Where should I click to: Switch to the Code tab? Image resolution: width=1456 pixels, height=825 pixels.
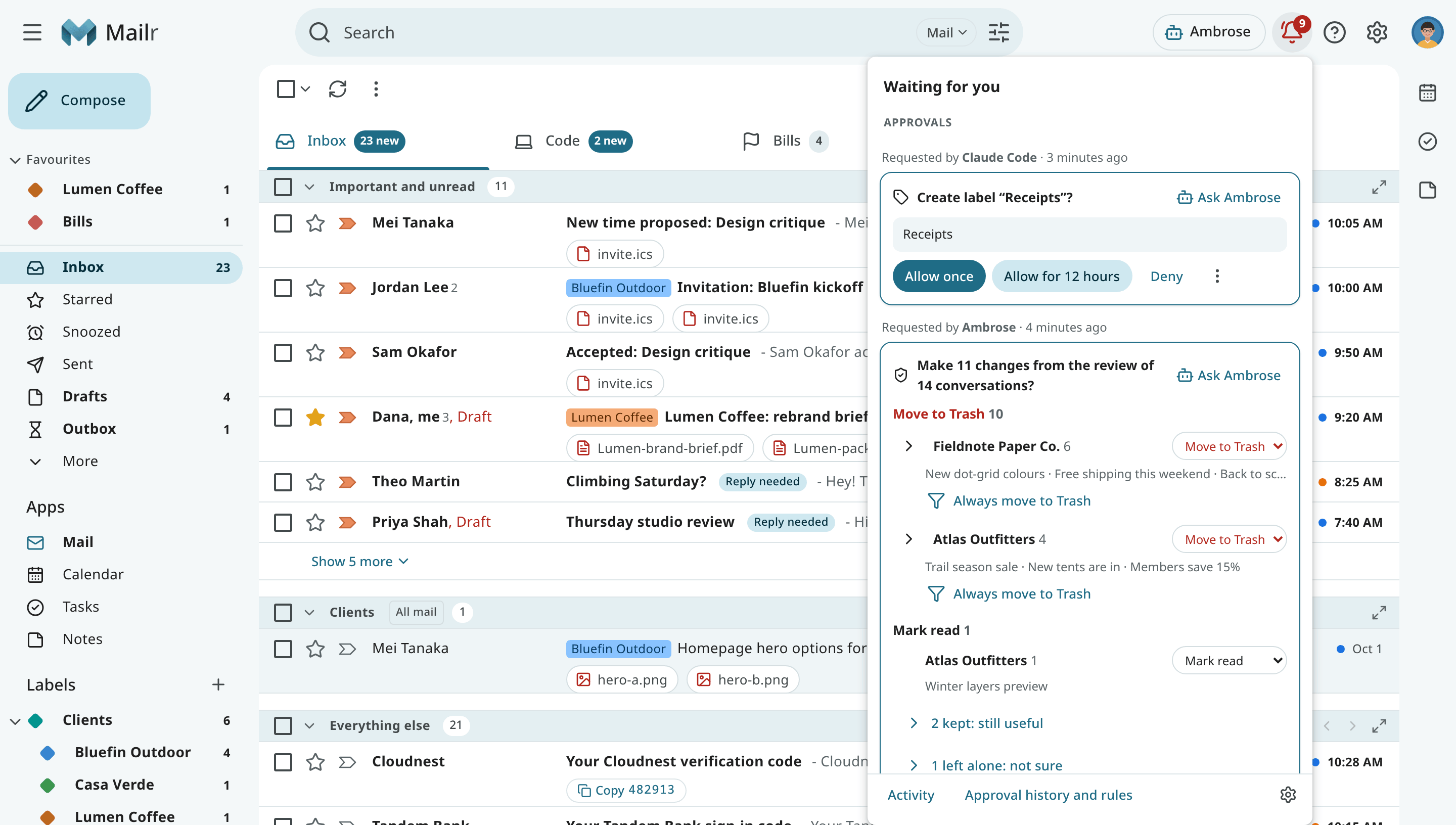point(573,141)
